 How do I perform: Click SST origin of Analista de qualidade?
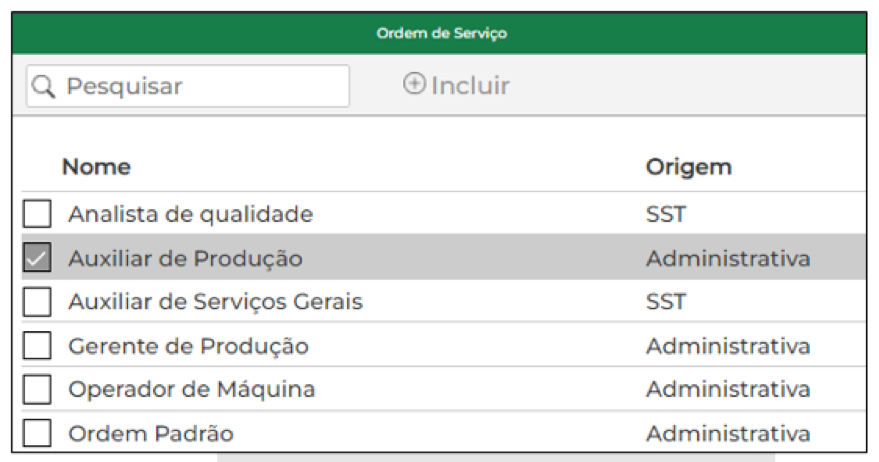666,214
